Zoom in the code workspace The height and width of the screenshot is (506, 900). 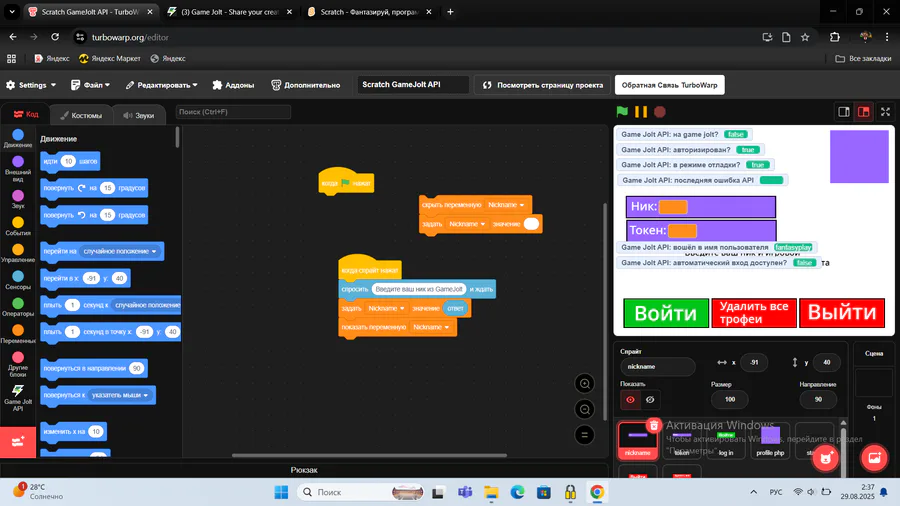point(584,384)
